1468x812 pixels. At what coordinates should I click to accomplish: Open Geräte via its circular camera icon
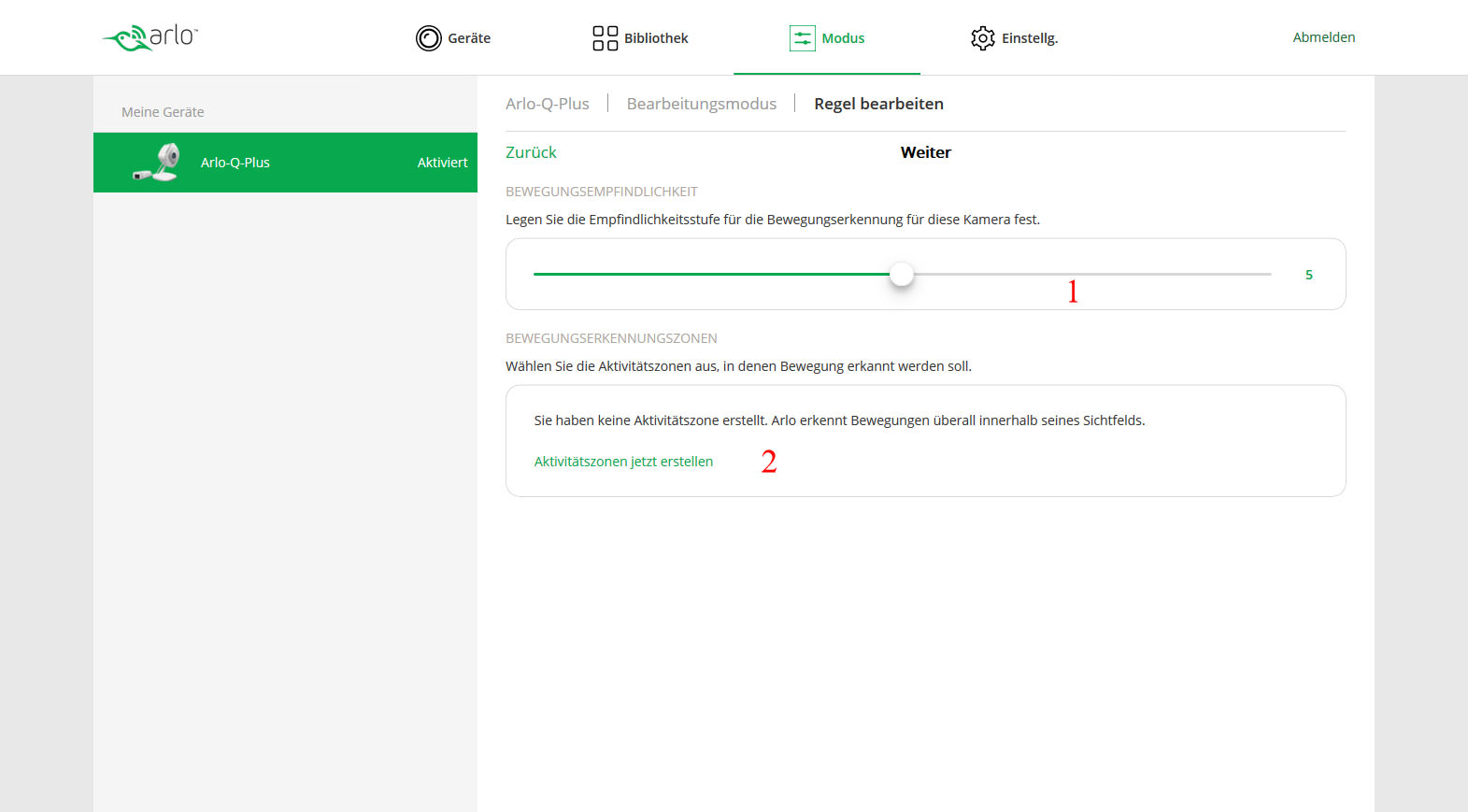(428, 38)
